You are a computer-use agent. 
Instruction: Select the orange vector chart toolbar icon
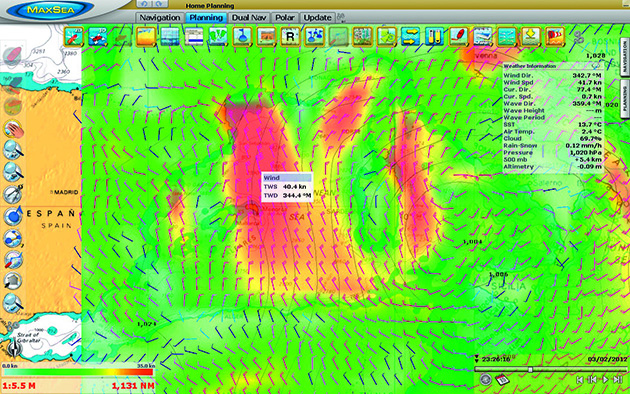click(146, 36)
